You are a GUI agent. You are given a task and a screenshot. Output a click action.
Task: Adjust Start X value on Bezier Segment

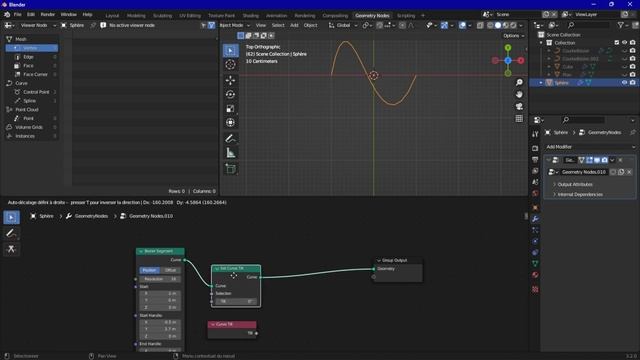(160, 293)
